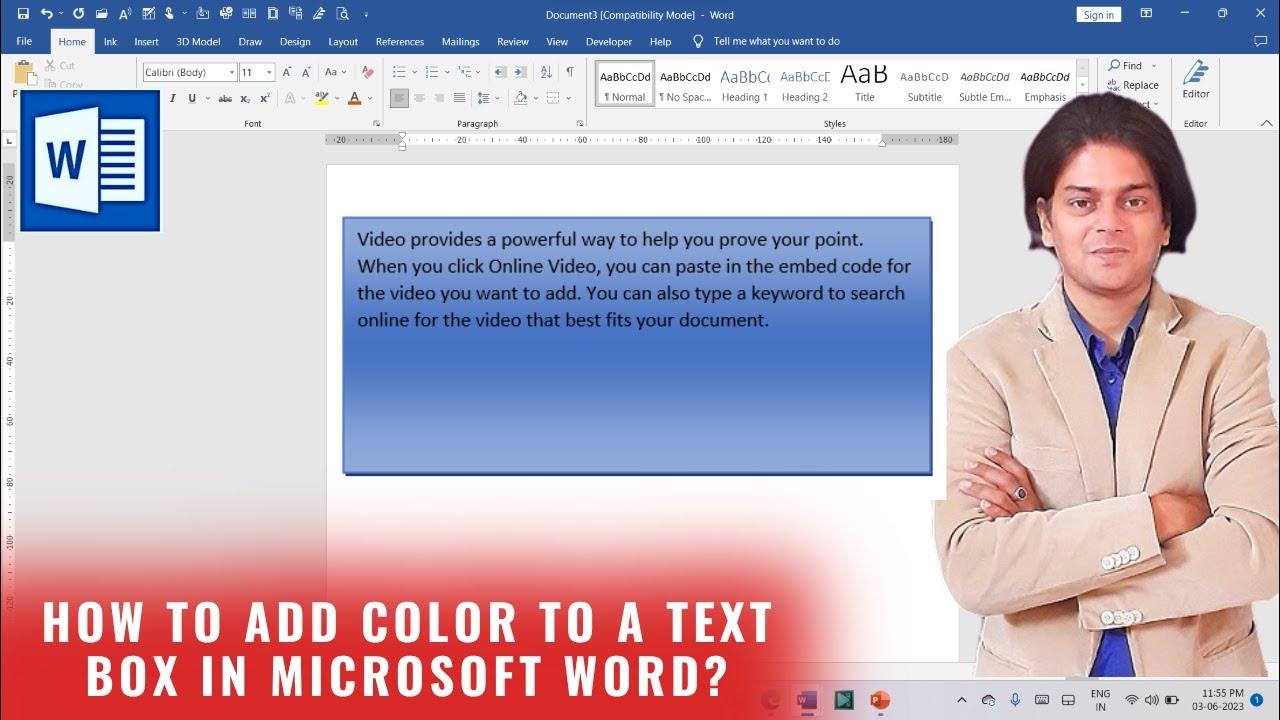
Task: Open the comments icon at ribbon right
Action: coord(1260,42)
